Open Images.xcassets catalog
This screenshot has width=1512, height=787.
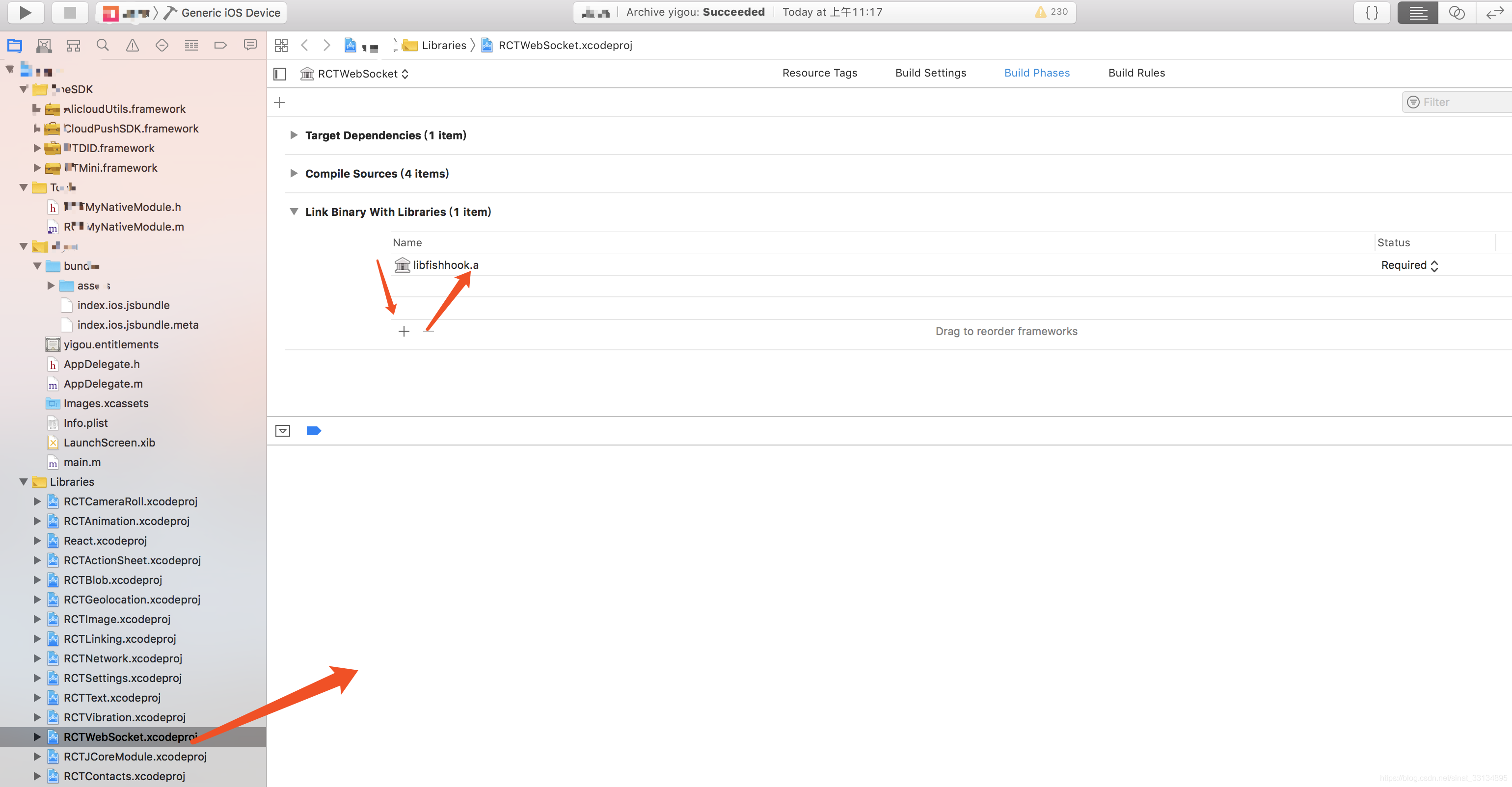(x=106, y=403)
